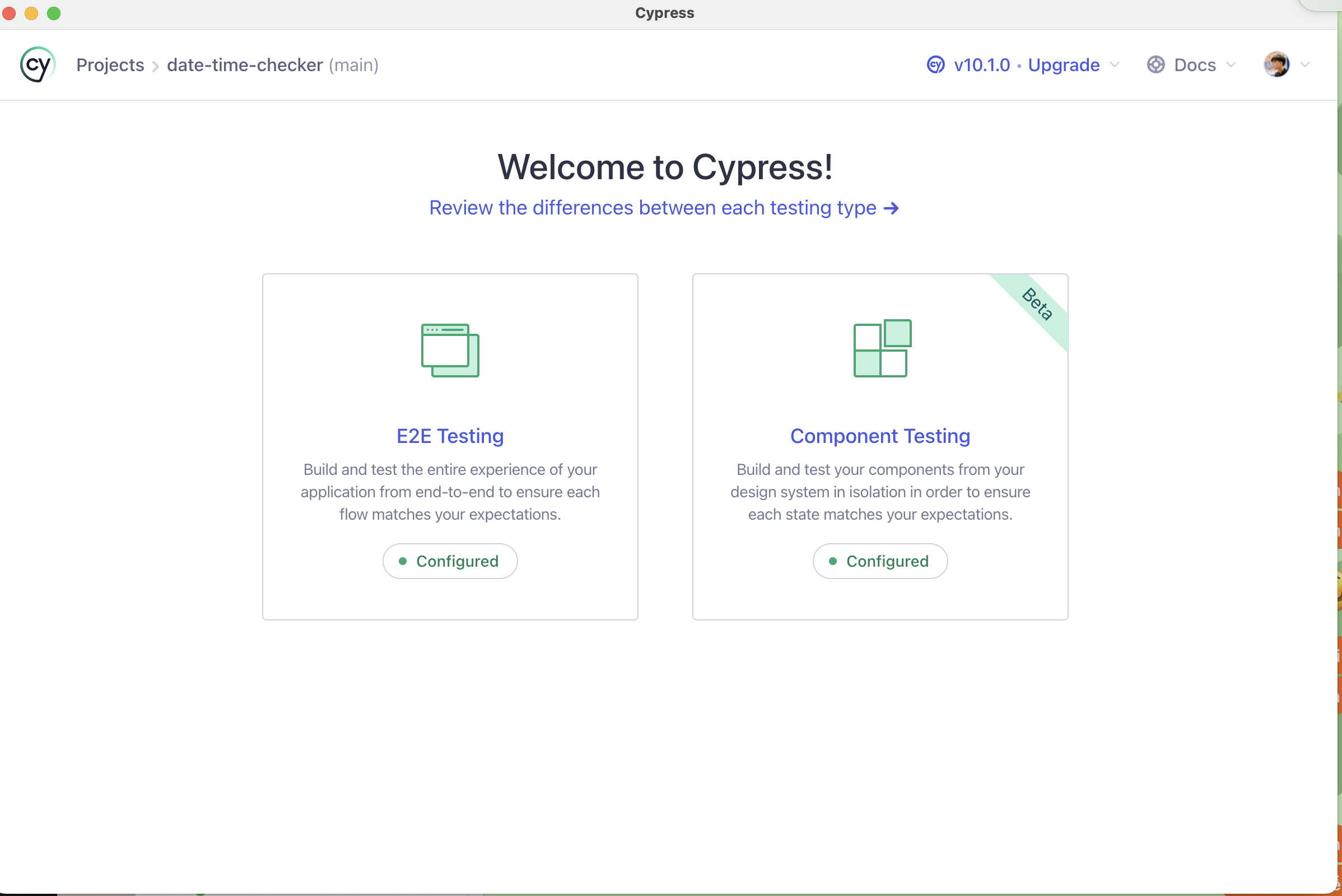Open the user account dropdown chevron

[x=1305, y=64]
